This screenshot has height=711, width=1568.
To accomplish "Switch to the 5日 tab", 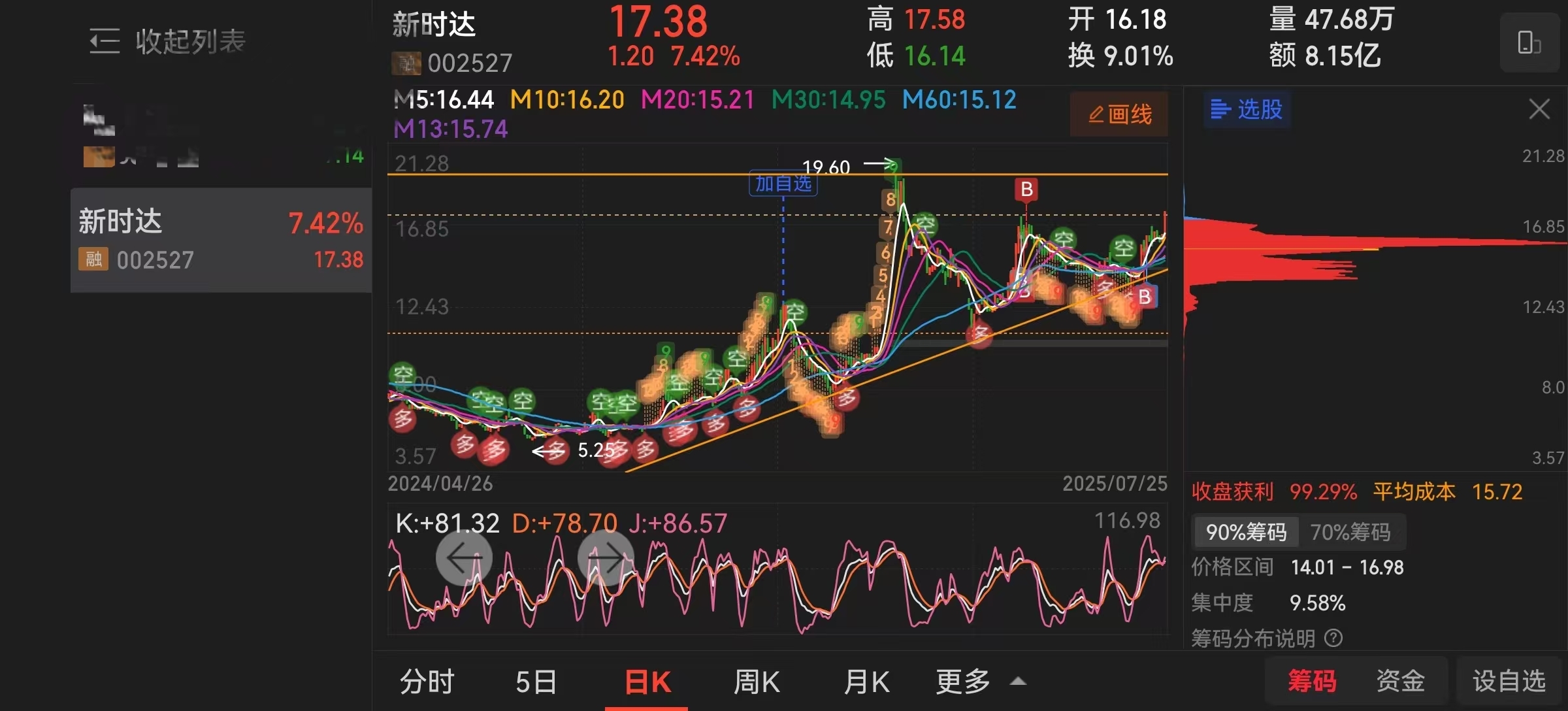I will tap(536, 682).
